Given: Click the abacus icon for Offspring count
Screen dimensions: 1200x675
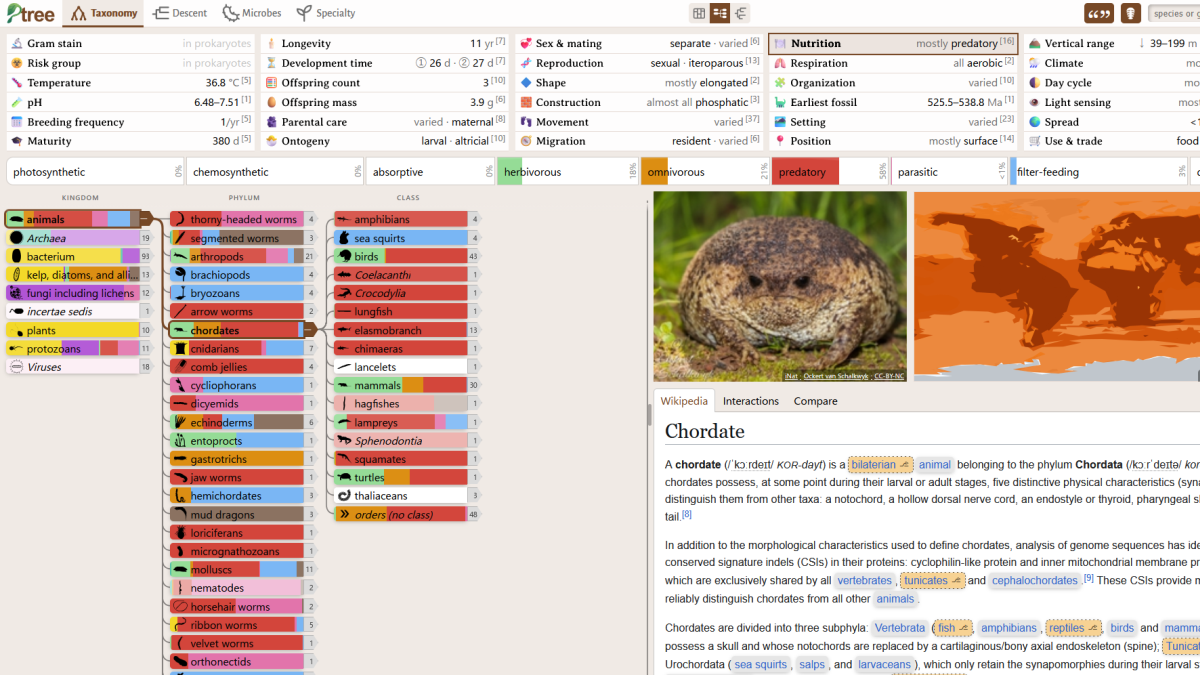Looking at the screenshot, I should 271,83.
